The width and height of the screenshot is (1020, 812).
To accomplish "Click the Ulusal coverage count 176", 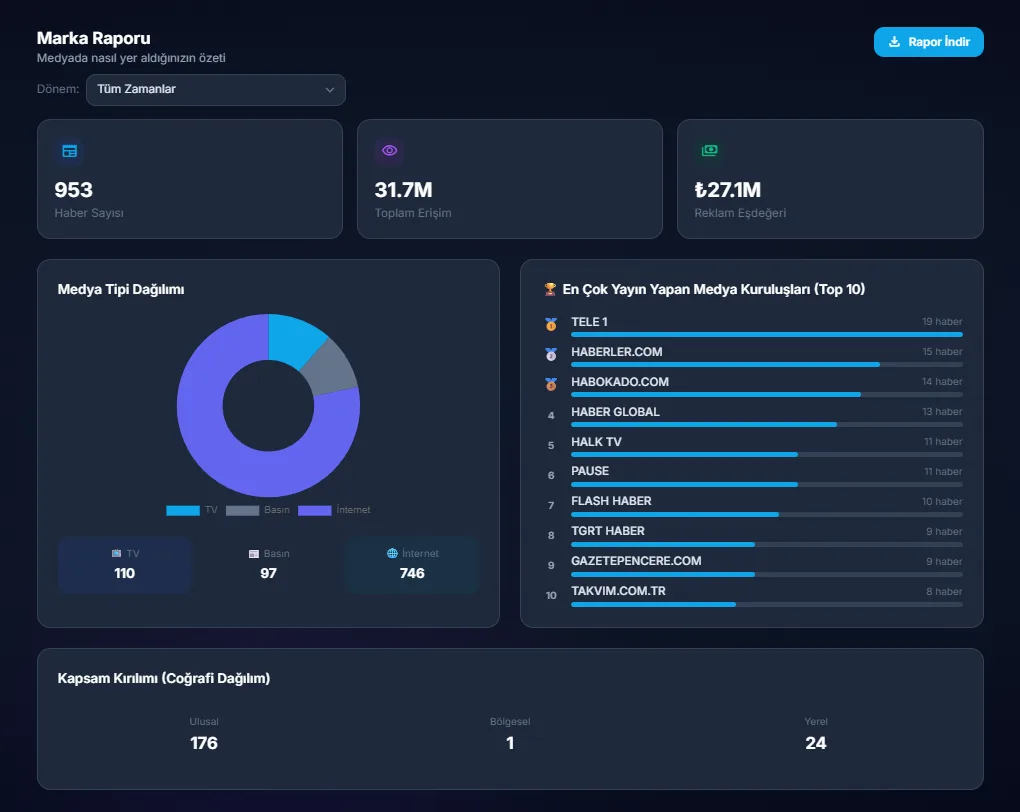I will tap(204, 743).
